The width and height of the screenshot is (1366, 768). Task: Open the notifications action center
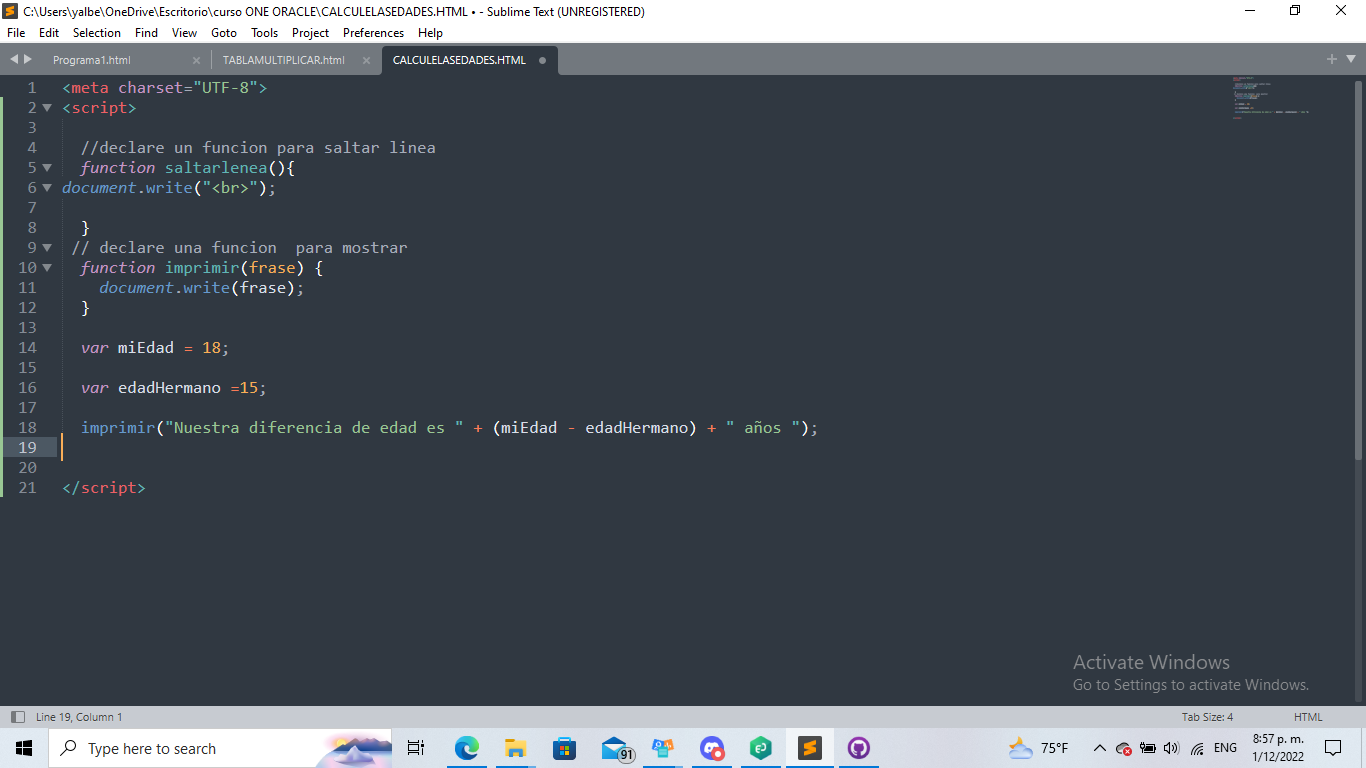[1333, 748]
